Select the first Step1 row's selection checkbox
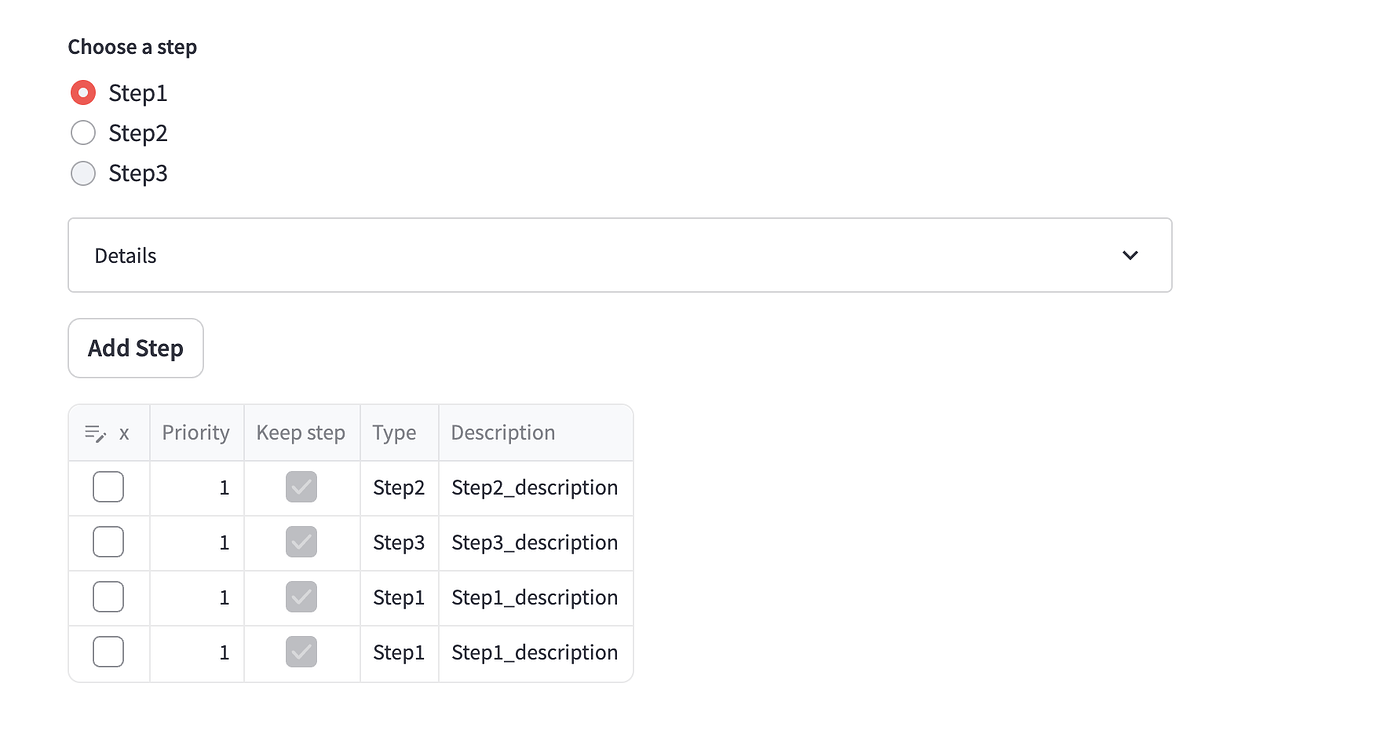Screen dimensions: 1380x752 pos(108,598)
